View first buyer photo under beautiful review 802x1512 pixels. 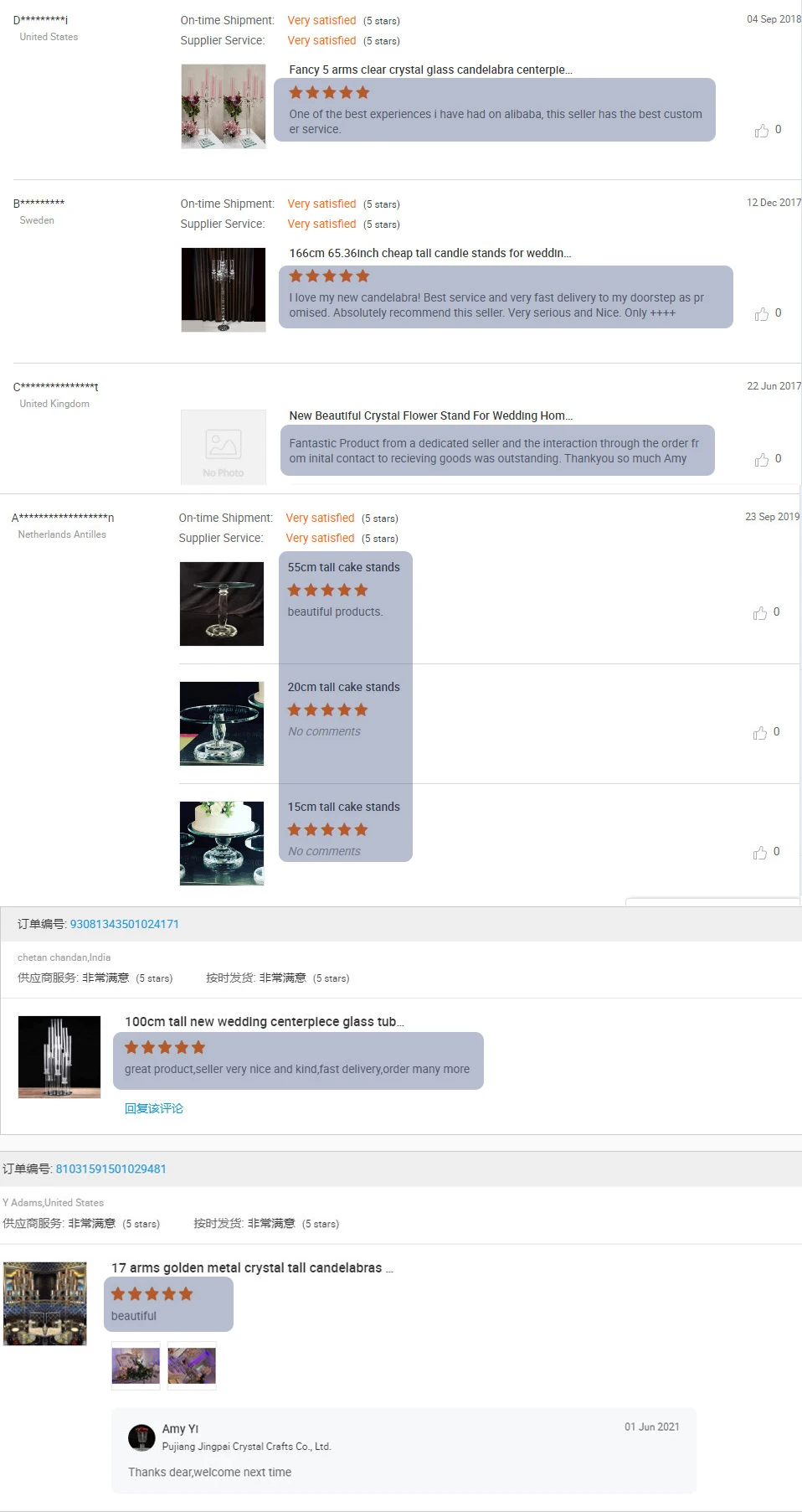click(x=136, y=1365)
